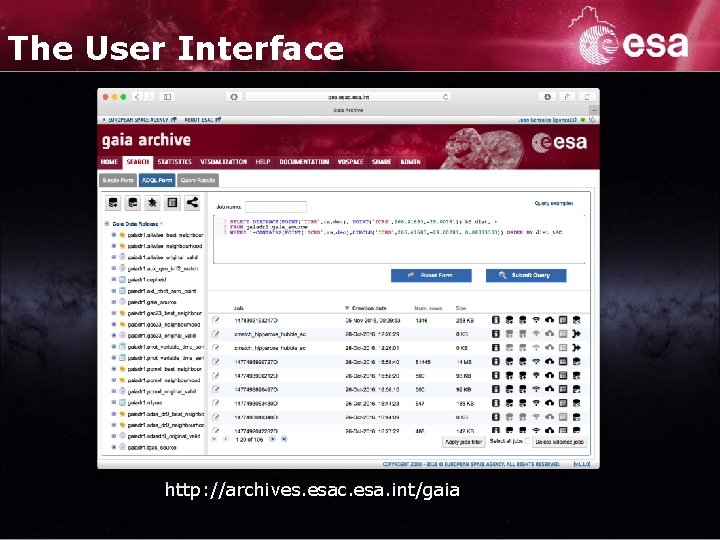Viewport: 720px width, 540px height.
Task: Click the cloud upload icon in the 259 KB row
Action: pos(549,320)
